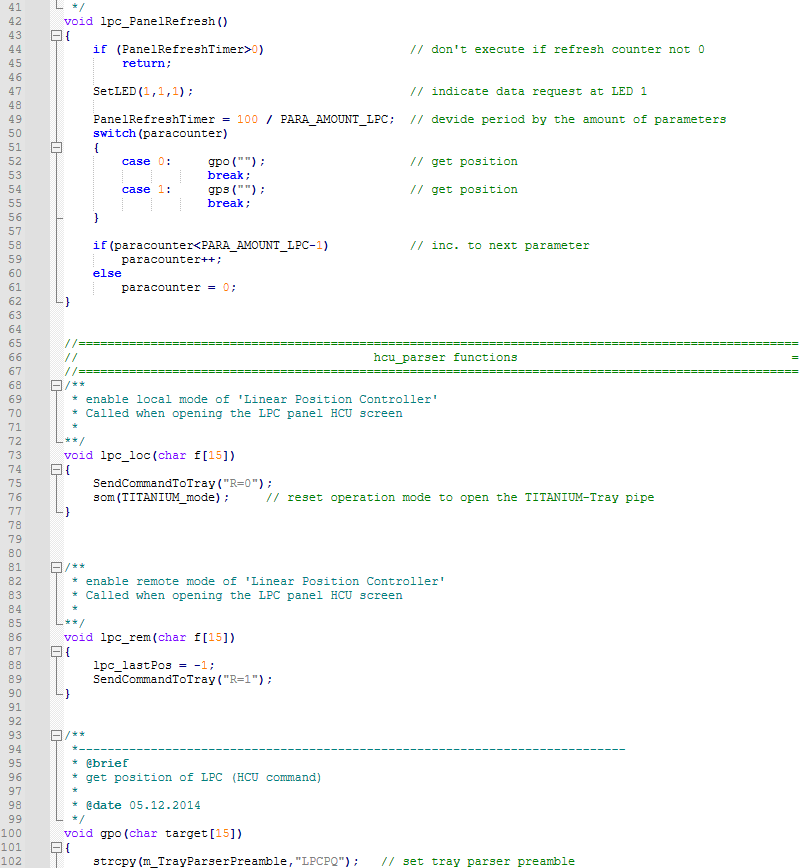
Task: Fold the @brief comment block for gpo
Action: 56,735
